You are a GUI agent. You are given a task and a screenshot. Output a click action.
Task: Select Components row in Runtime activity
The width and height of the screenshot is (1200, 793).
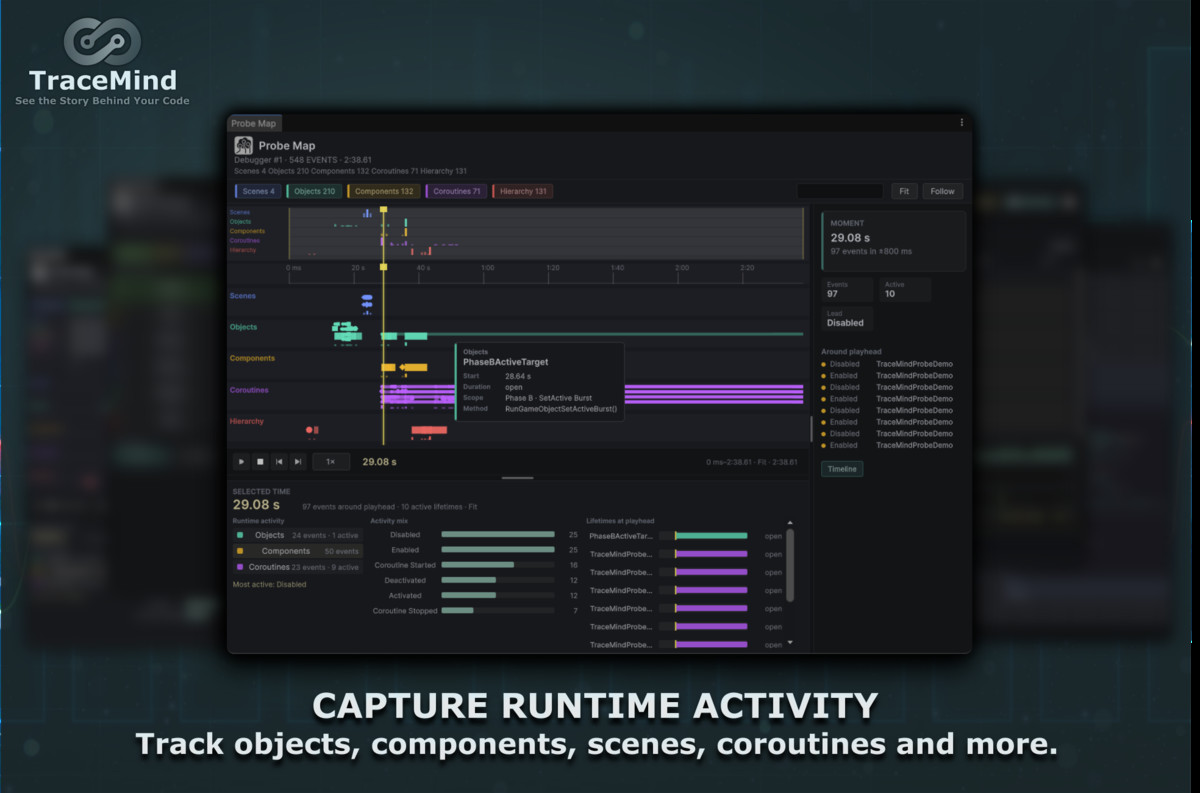click(x=297, y=551)
